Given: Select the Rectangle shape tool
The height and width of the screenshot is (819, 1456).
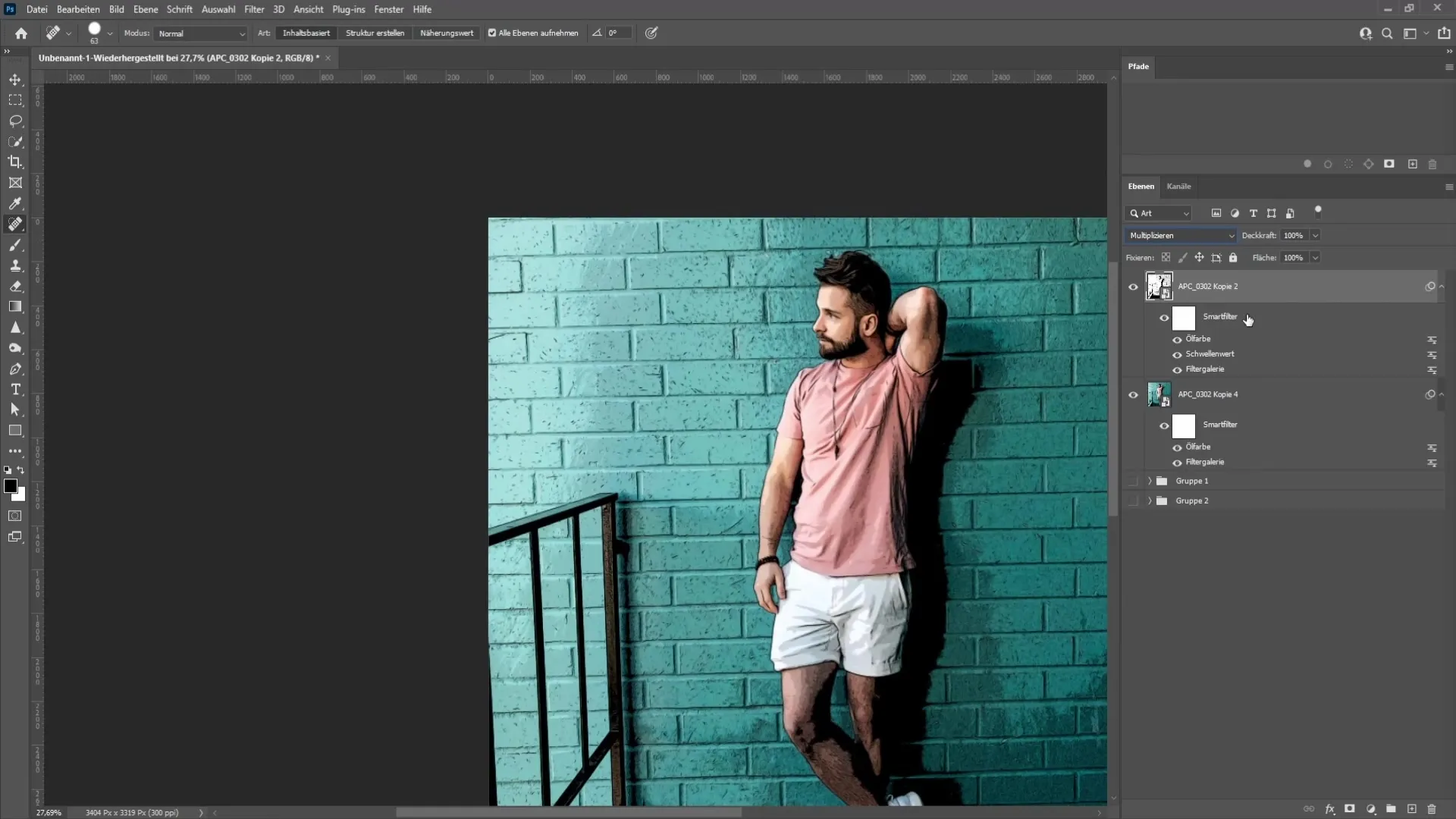Looking at the screenshot, I should coord(15,430).
